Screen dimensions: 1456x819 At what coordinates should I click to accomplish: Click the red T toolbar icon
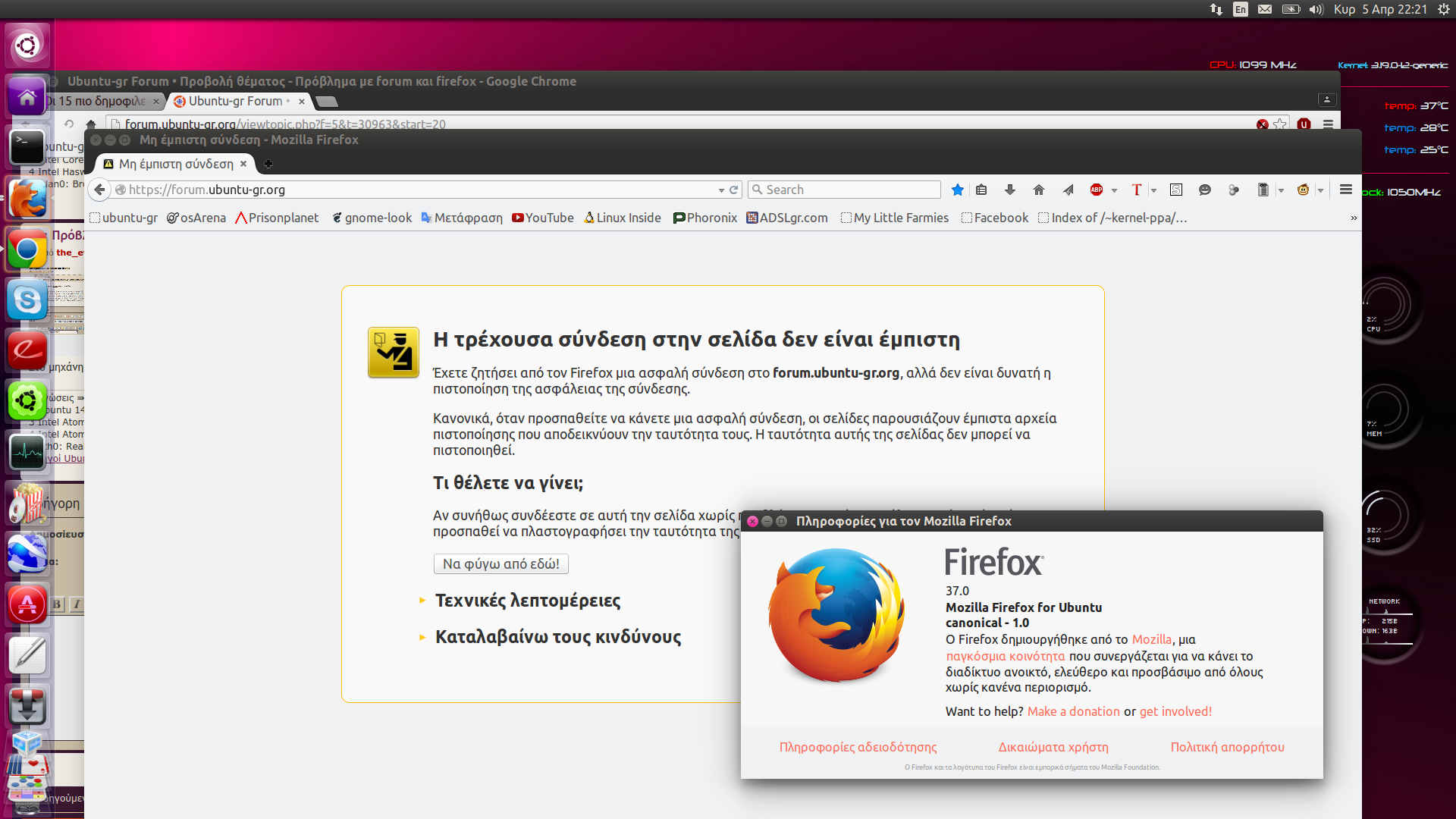click(1136, 190)
